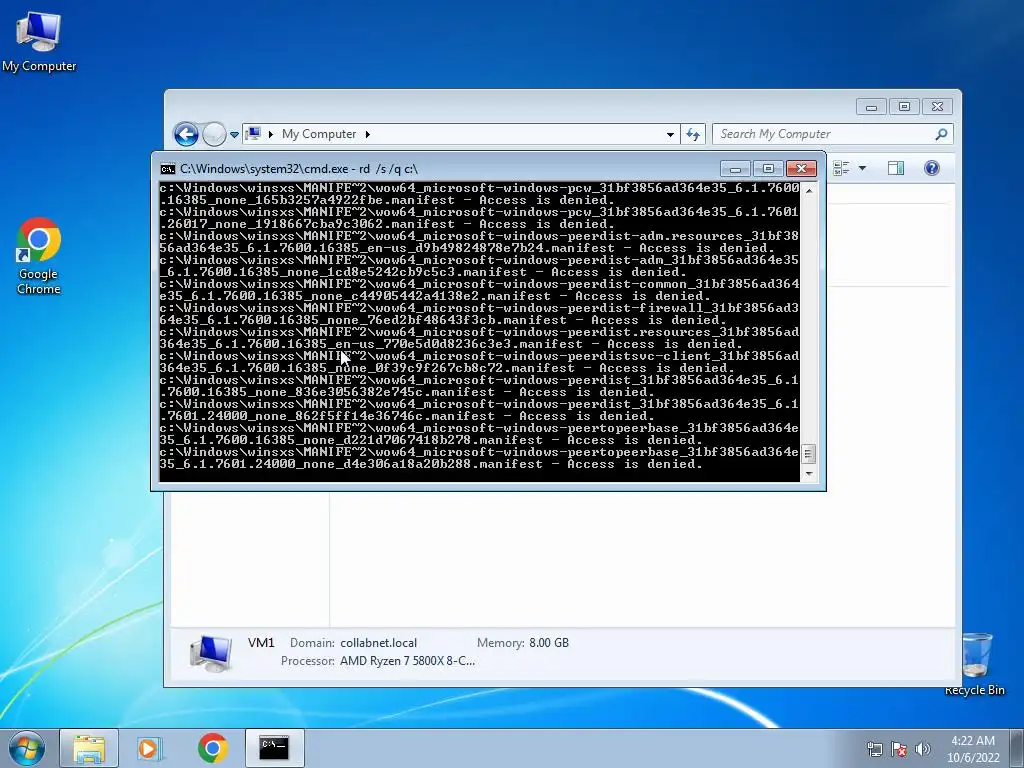Click the cmd scrollbar thumb
Viewport: 1024px width, 768px height.
pyautogui.click(x=809, y=453)
